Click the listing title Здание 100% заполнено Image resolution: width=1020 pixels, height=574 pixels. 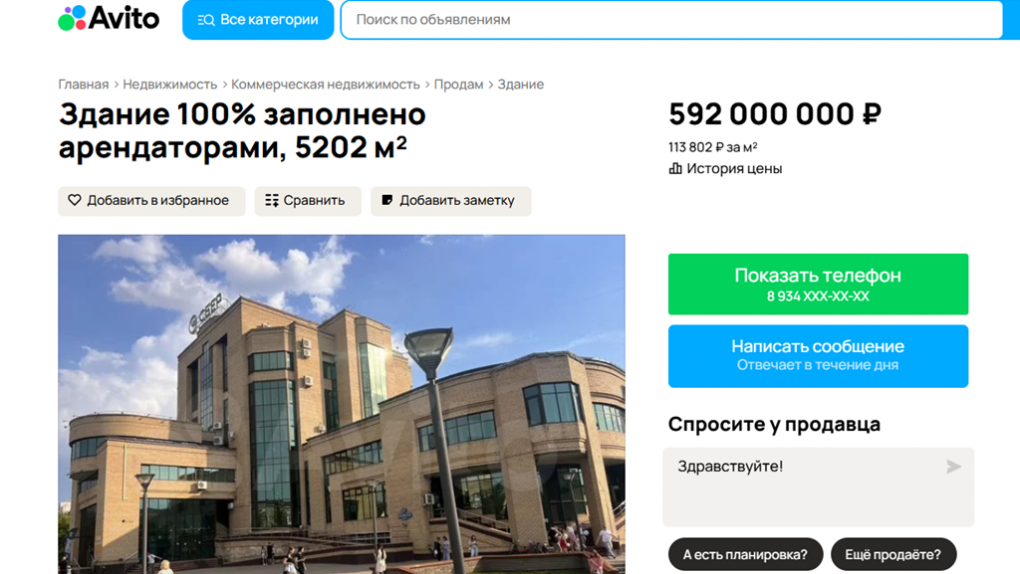click(x=242, y=114)
